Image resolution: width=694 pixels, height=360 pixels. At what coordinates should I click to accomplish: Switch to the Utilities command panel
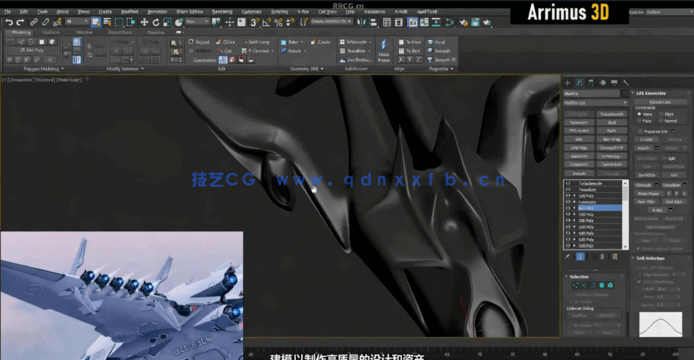626,82
